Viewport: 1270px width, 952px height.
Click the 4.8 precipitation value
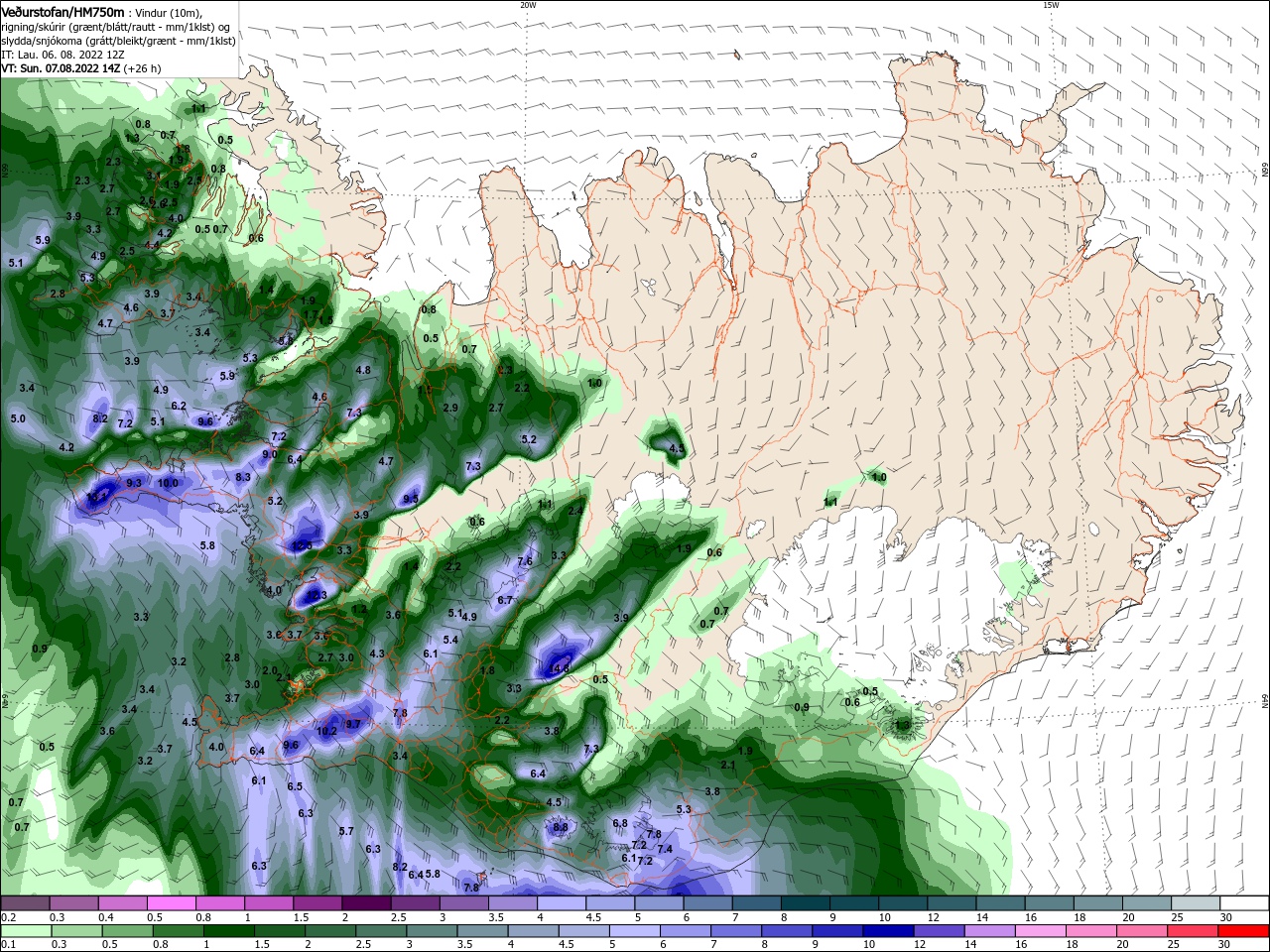[363, 370]
